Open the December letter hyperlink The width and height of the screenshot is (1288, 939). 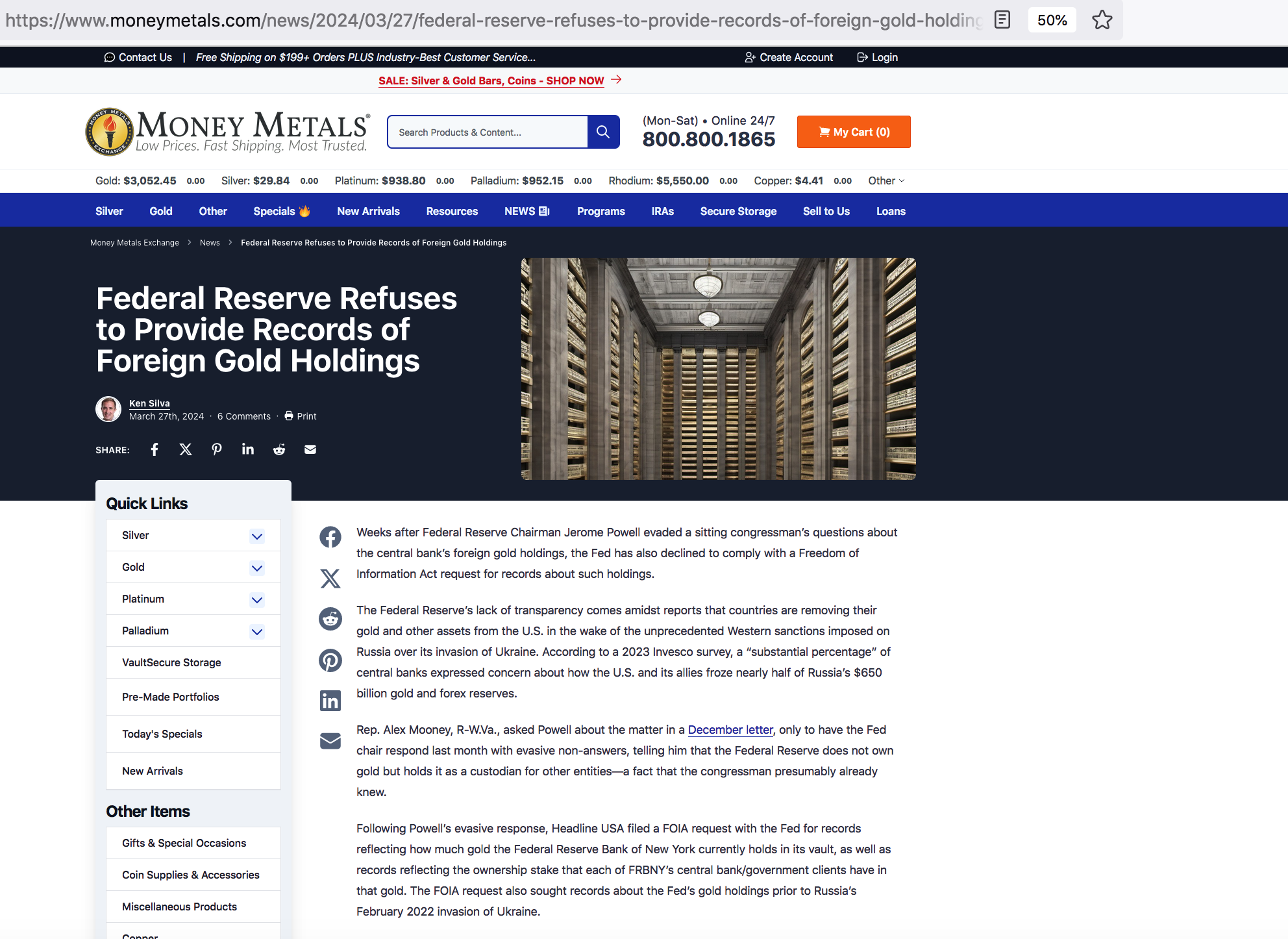[730, 730]
